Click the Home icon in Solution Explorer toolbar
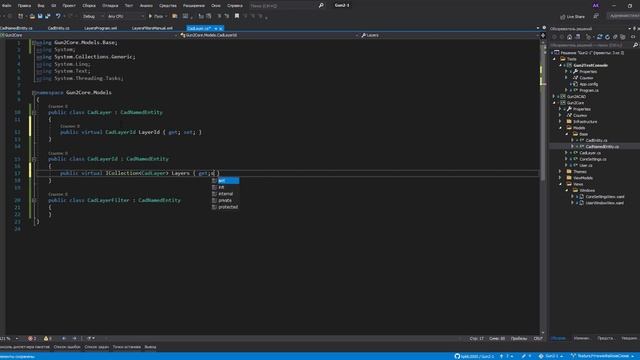Screen dimensions: 640x360 [x=569, y=37]
